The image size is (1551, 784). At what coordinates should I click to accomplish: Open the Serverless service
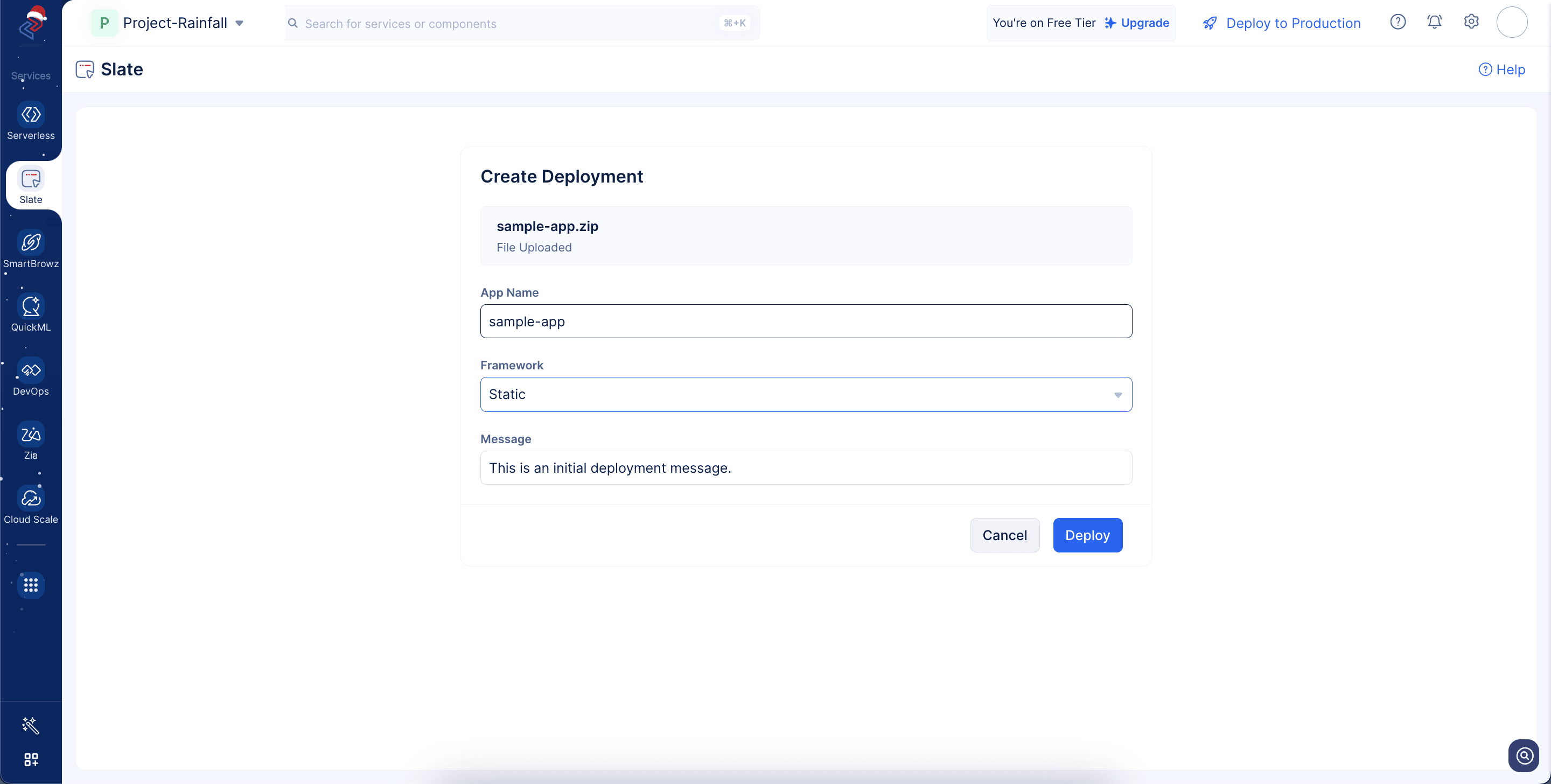tap(31, 122)
